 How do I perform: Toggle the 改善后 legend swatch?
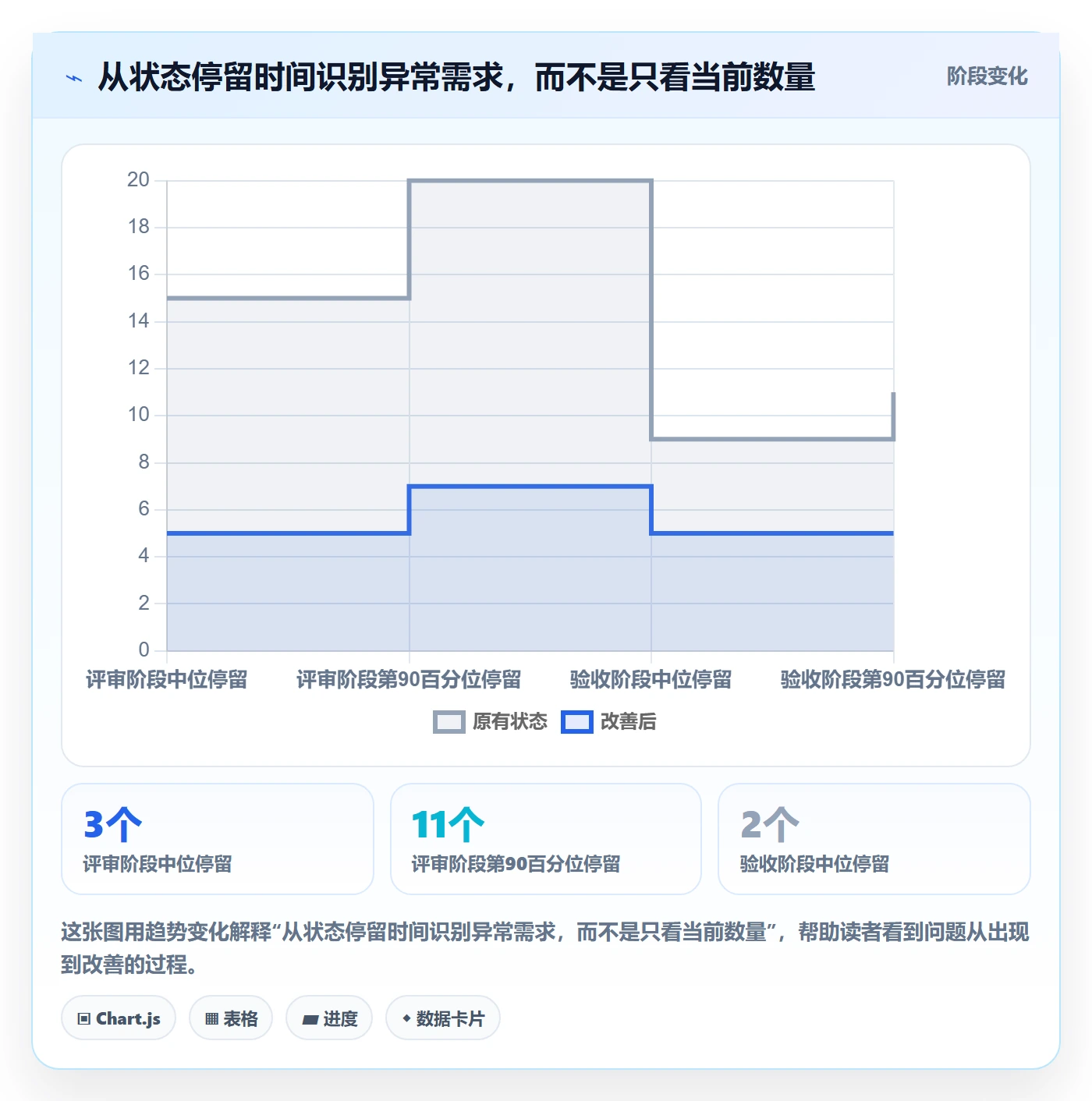pyautogui.click(x=577, y=722)
